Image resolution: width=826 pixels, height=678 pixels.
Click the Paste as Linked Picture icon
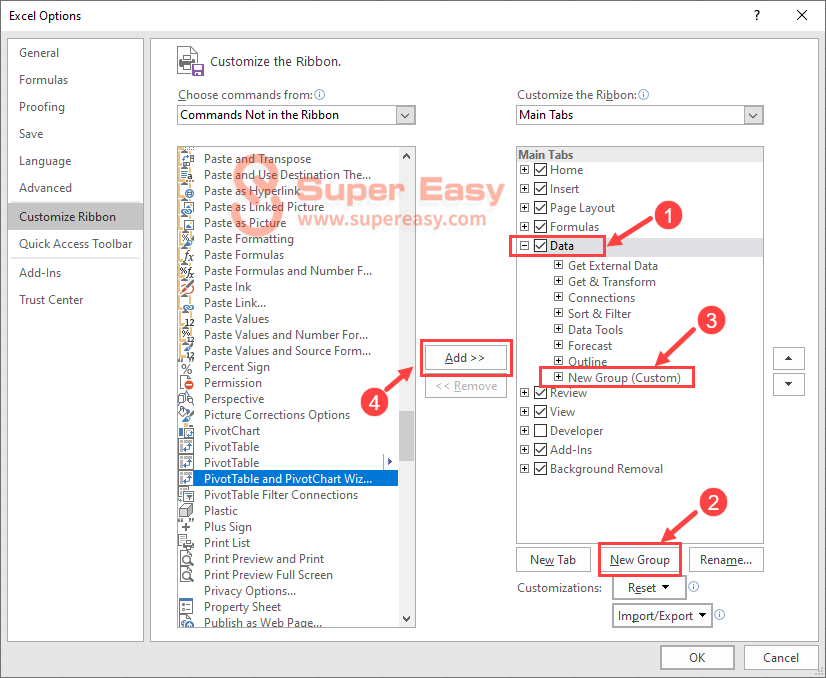pyautogui.click(x=186, y=207)
